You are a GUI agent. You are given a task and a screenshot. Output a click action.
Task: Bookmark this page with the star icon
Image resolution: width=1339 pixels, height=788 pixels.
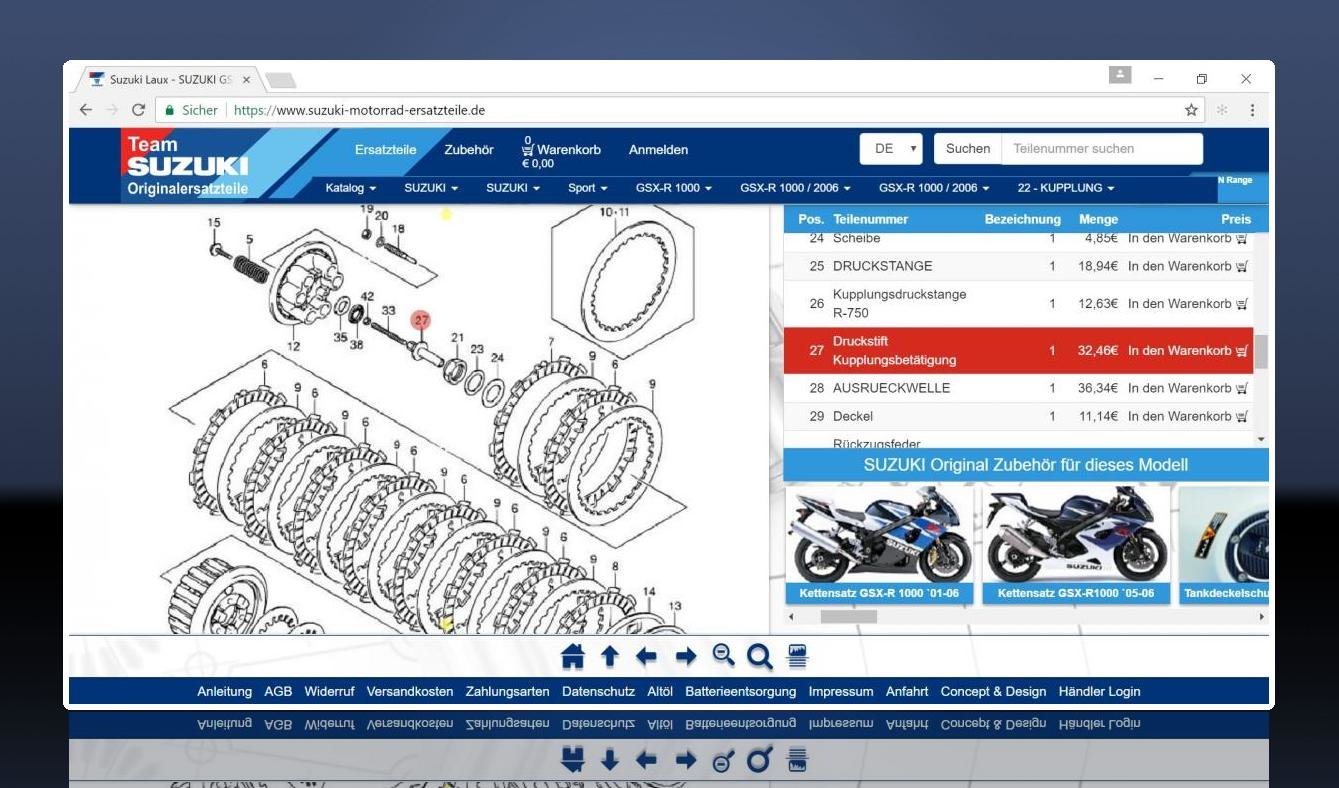pyautogui.click(x=1191, y=110)
